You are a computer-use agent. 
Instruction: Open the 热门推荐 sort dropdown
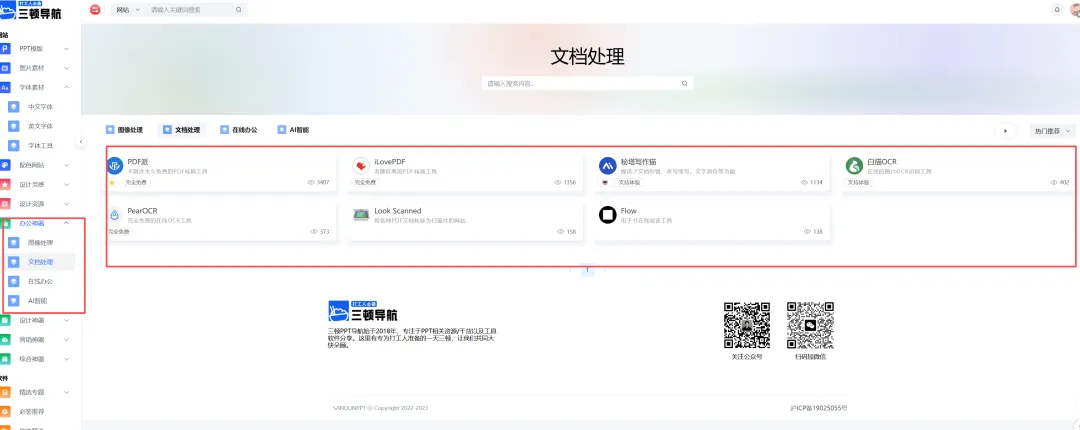[1052, 130]
